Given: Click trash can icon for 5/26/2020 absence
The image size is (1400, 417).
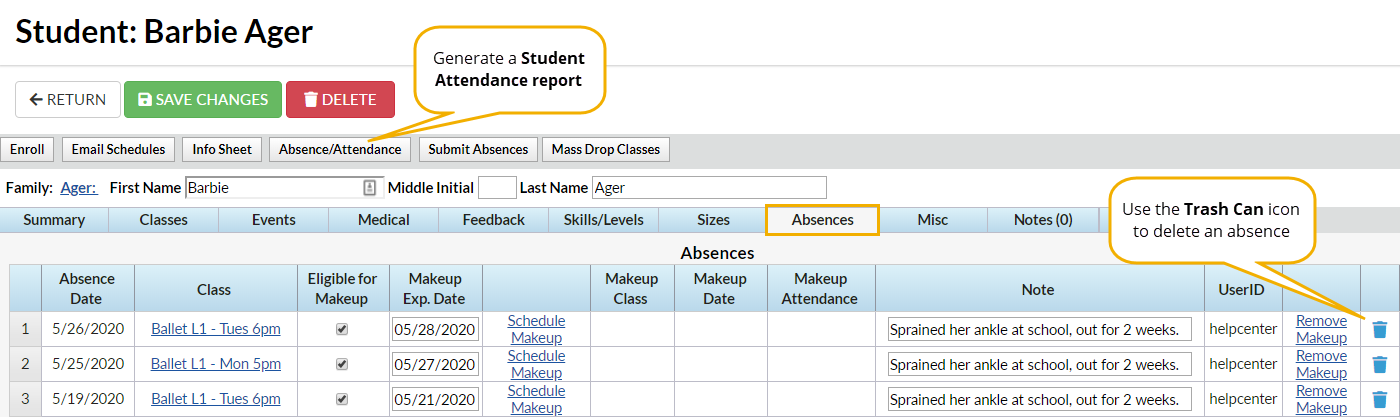Looking at the screenshot, I should pos(1380,329).
